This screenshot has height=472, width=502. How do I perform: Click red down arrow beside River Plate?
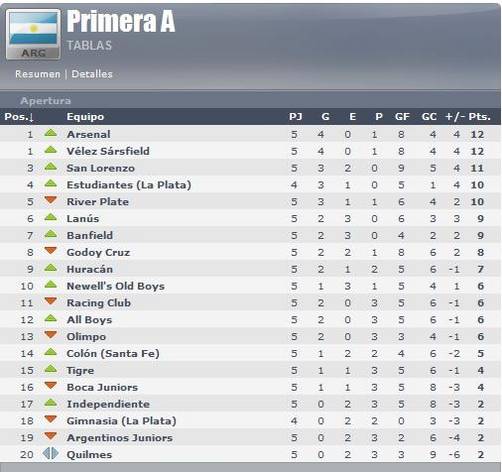point(51,200)
